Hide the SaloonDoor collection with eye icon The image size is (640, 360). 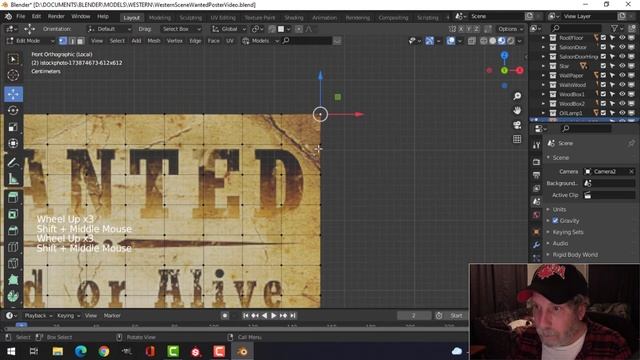(622, 47)
